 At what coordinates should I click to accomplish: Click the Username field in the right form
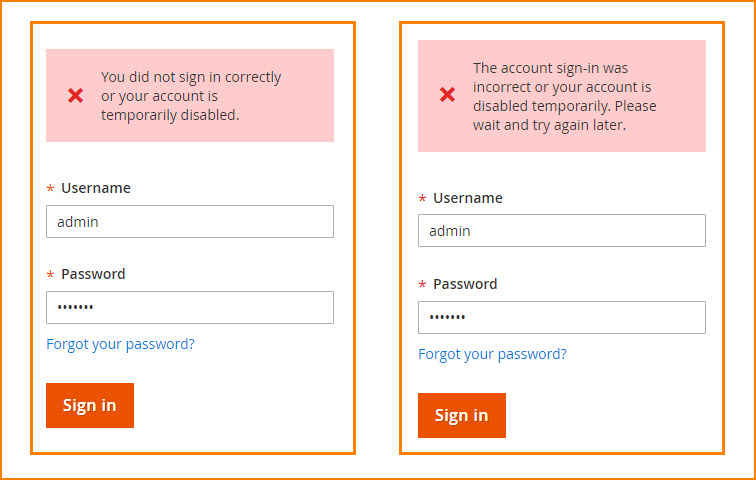point(561,231)
